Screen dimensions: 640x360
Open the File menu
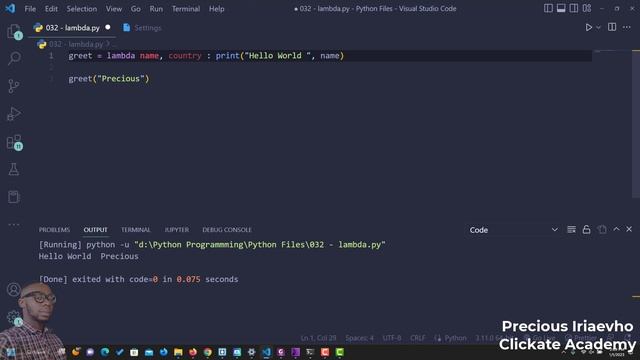[30, 9]
